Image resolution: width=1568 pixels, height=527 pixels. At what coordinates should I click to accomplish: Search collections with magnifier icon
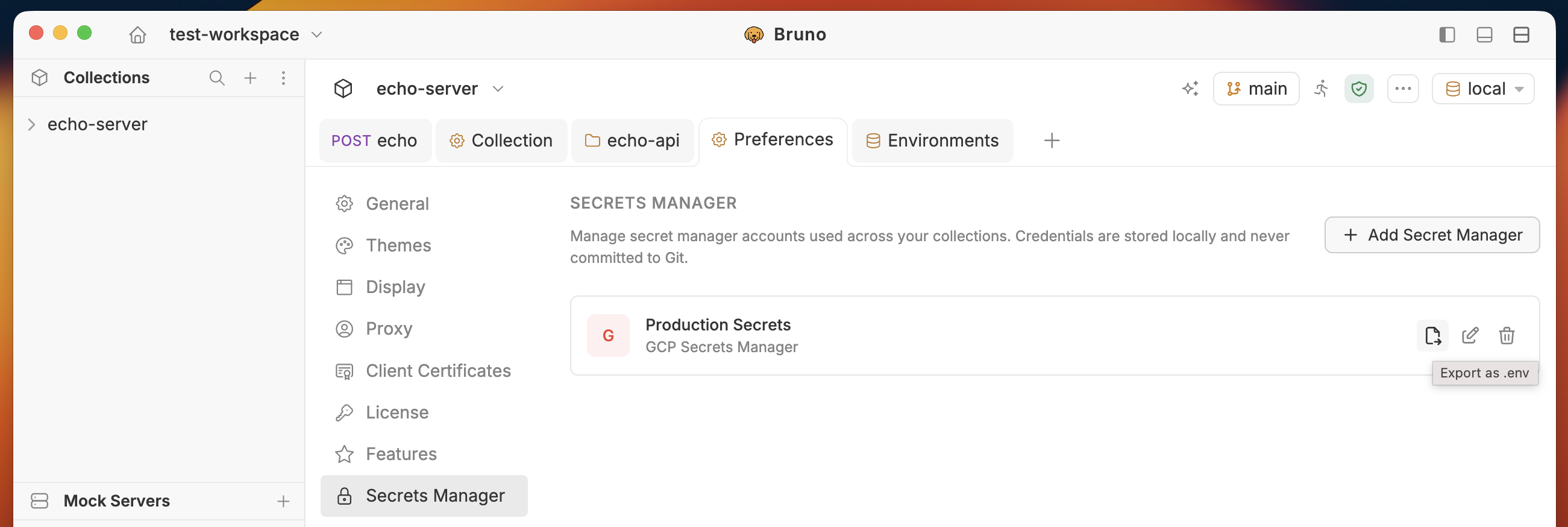[217, 78]
